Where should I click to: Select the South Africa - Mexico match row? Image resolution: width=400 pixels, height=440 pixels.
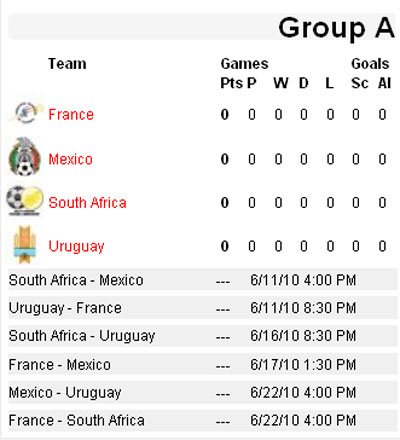pyautogui.click(x=203, y=280)
